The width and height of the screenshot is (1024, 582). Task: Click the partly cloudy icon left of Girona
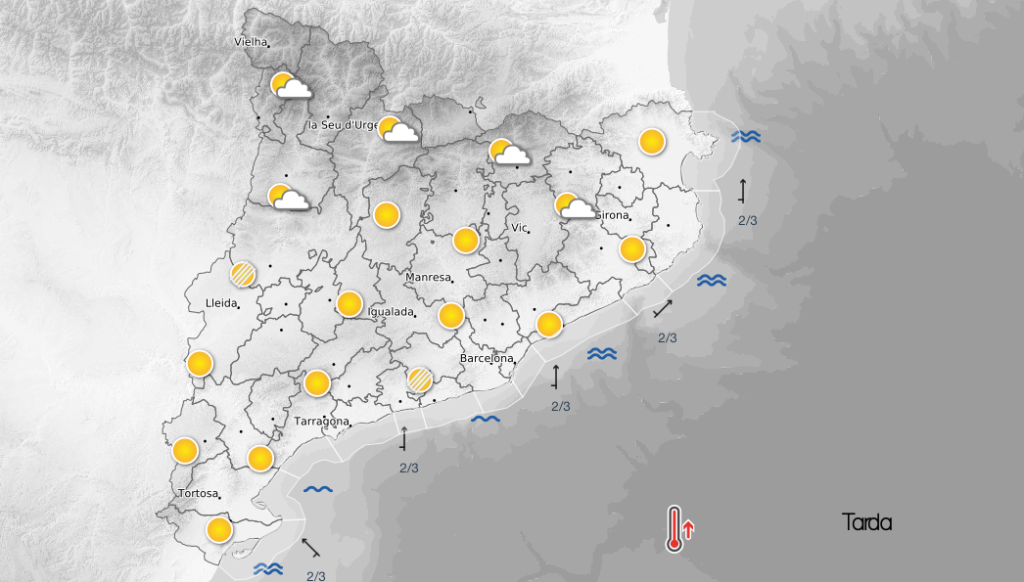[575, 206]
